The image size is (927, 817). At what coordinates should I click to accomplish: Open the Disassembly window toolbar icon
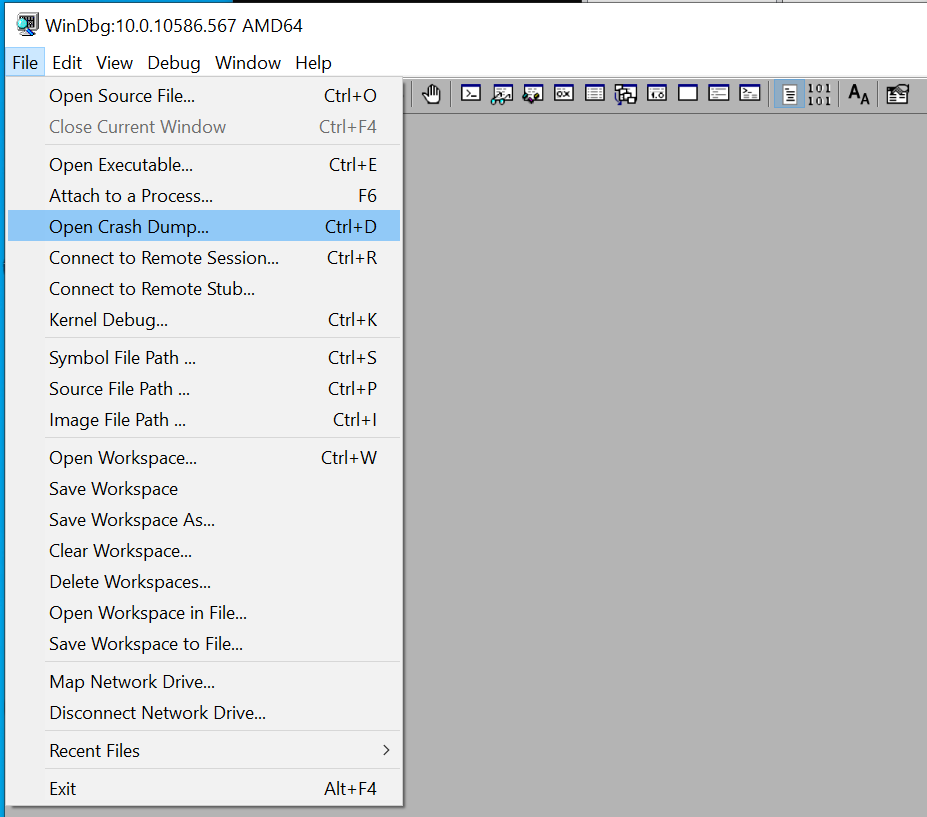click(657, 94)
